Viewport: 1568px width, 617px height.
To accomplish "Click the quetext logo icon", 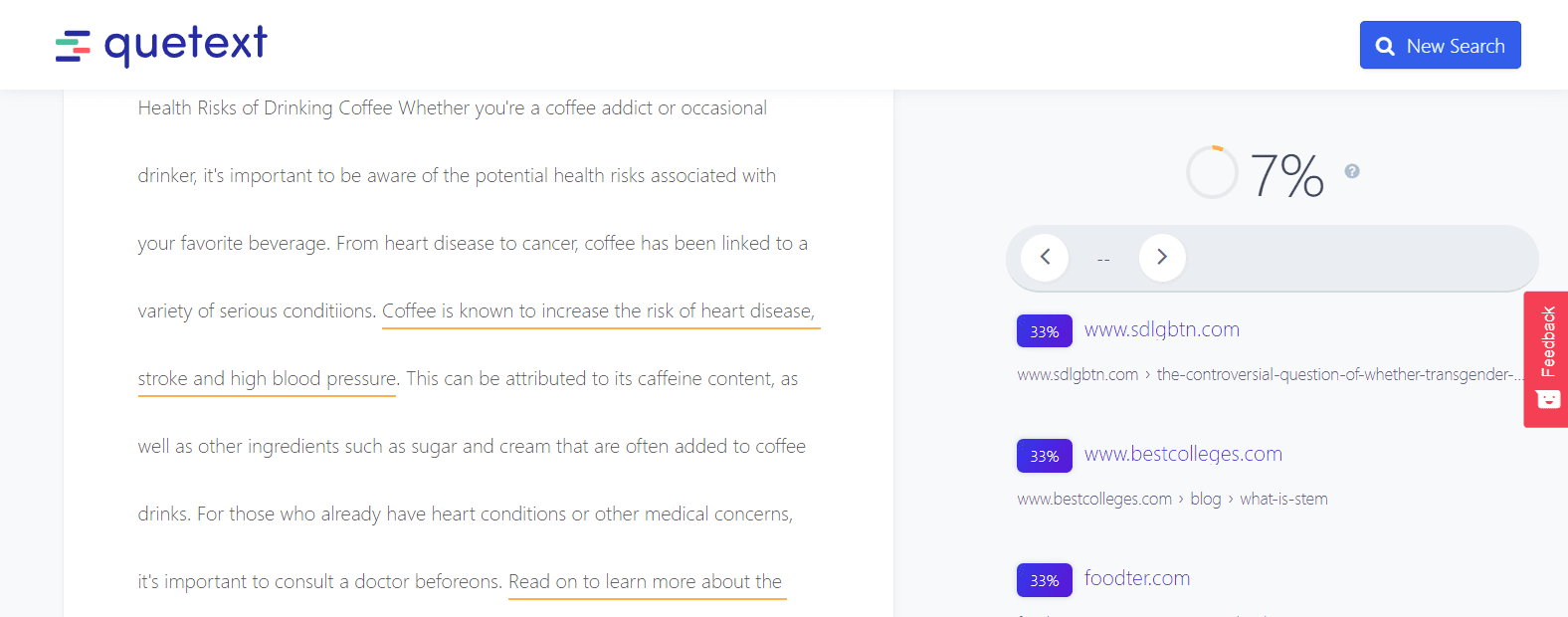I will (73, 47).
